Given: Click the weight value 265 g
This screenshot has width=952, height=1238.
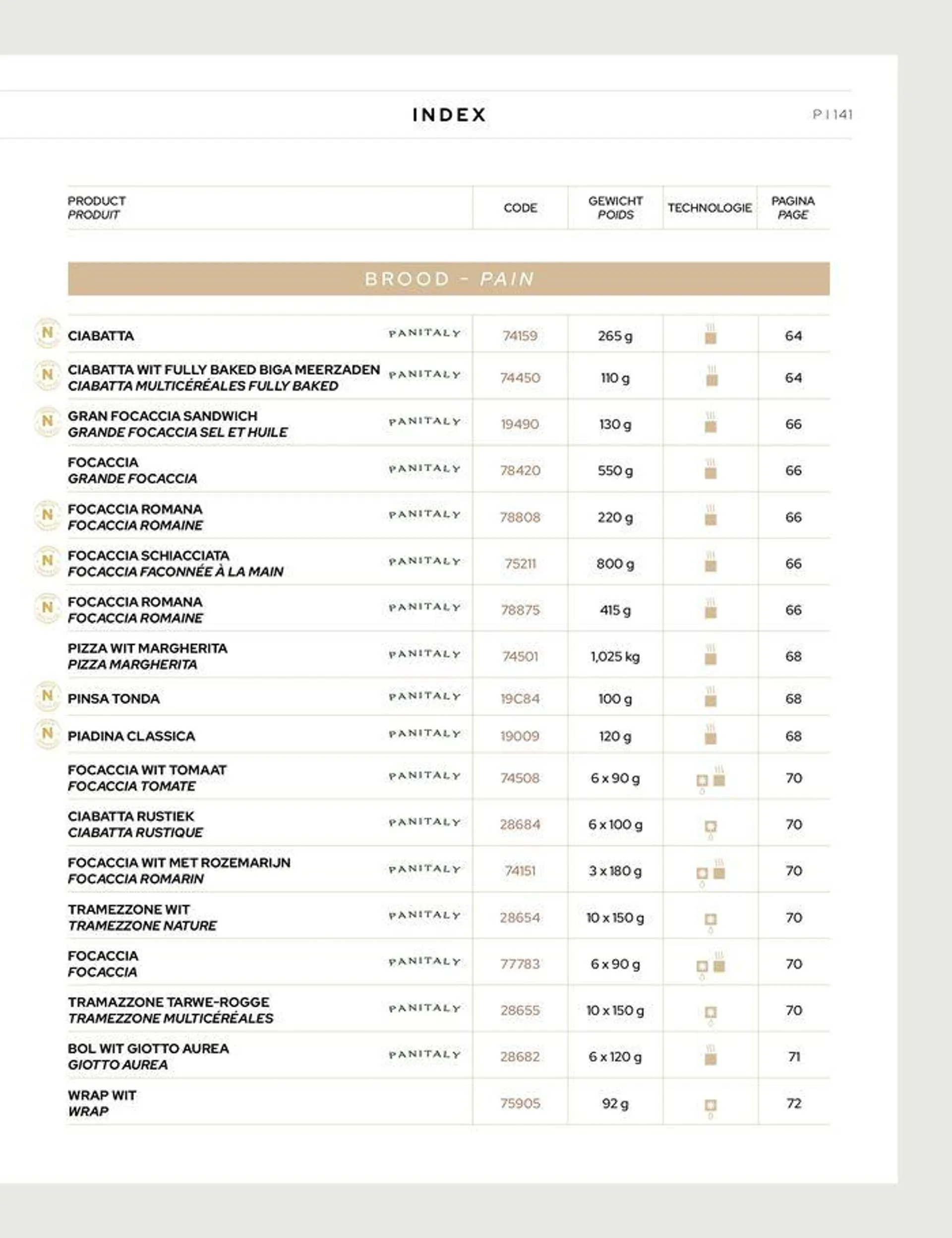Looking at the screenshot, I should point(615,336).
